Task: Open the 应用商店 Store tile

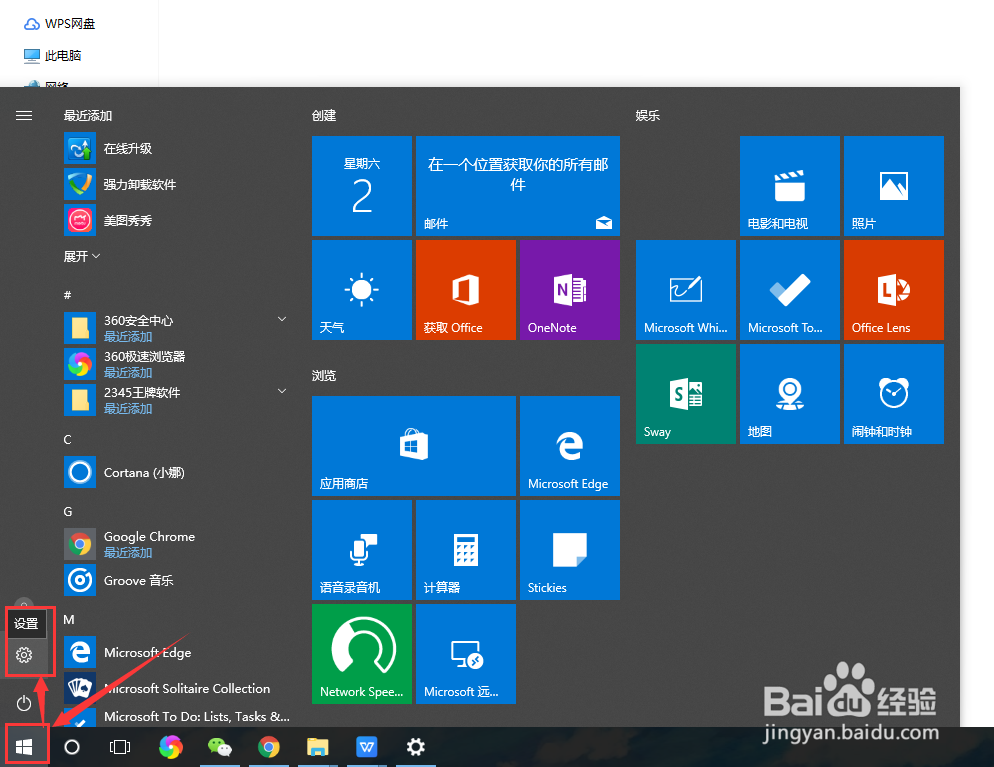Action: (413, 445)
